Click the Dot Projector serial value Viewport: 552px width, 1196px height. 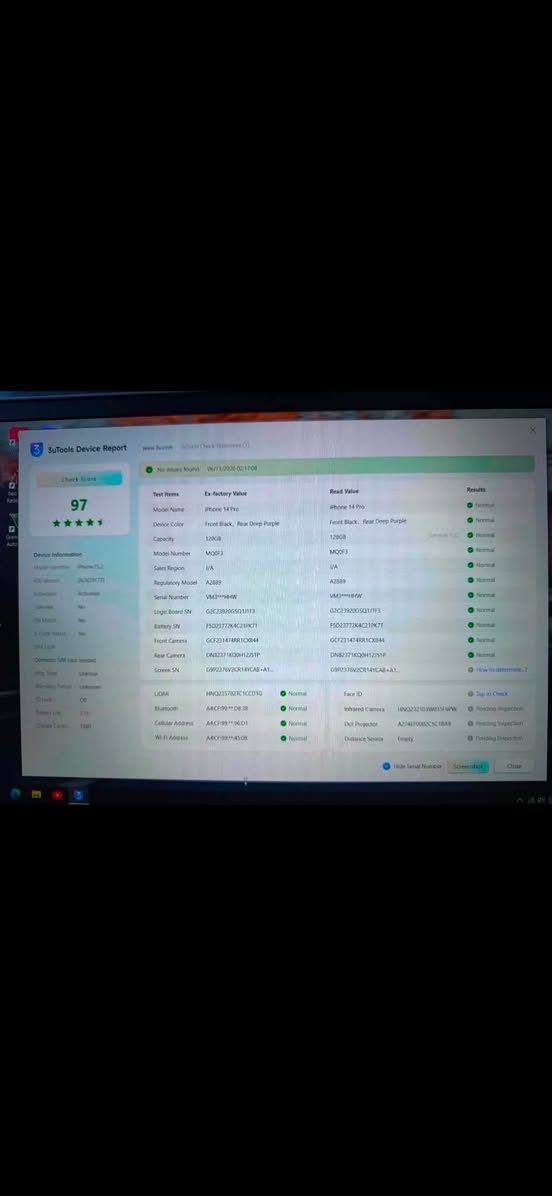[425, 723]
